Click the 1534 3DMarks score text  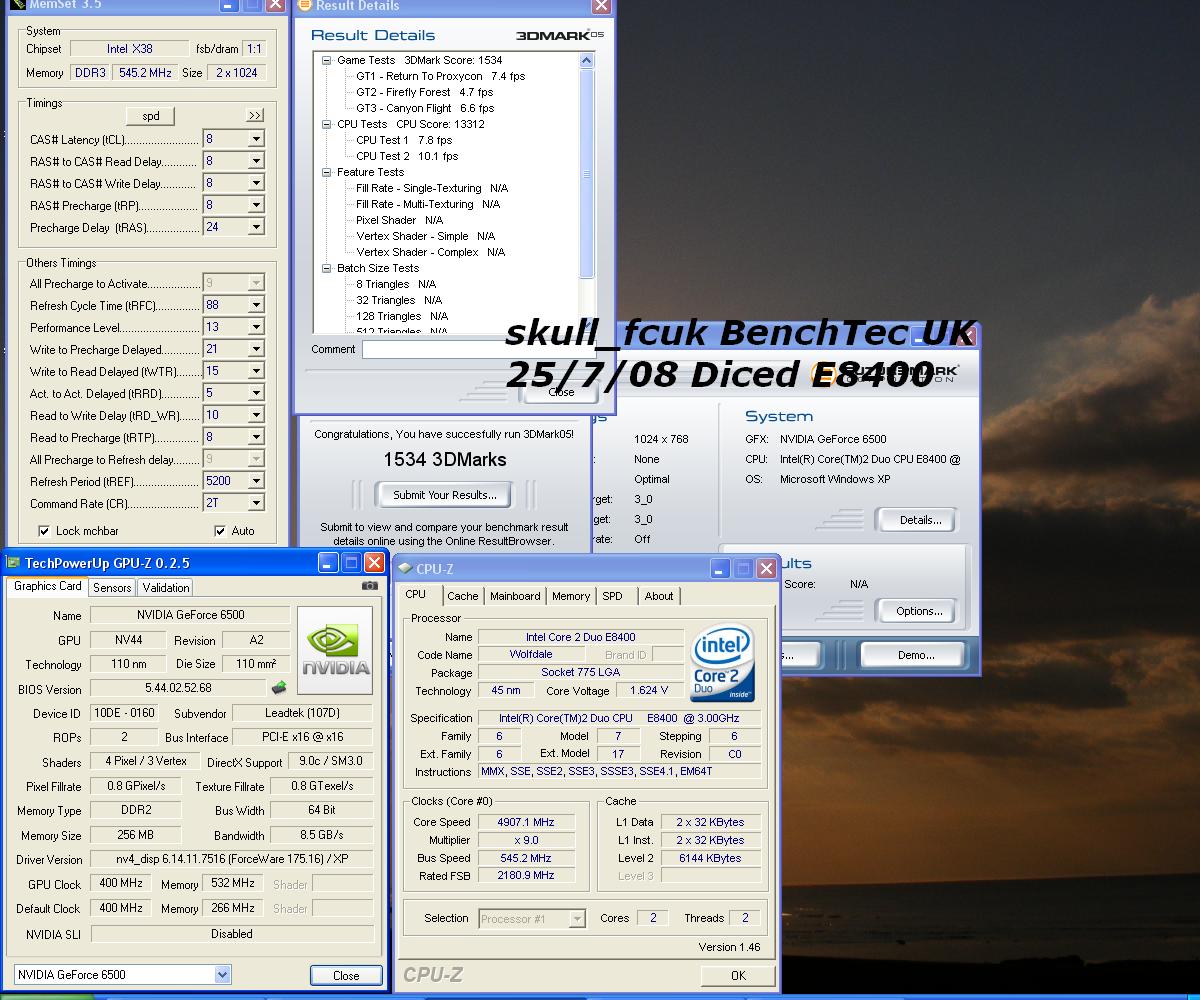[x=444, y=460]
